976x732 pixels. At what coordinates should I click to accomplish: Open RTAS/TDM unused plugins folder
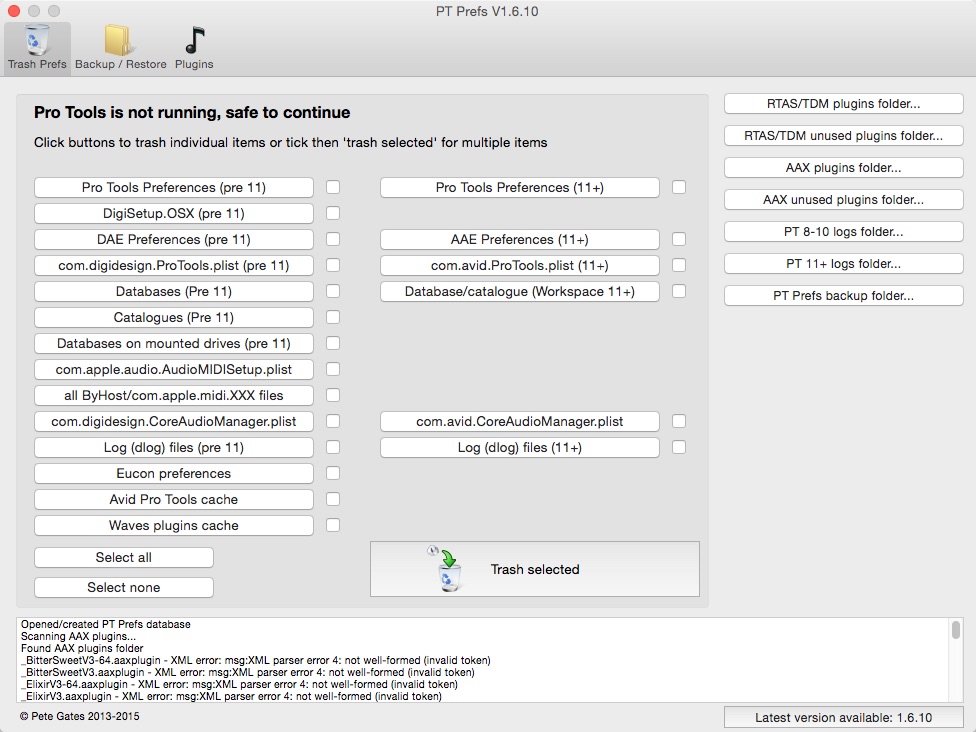pyautogui.click(x=843, y=136)
